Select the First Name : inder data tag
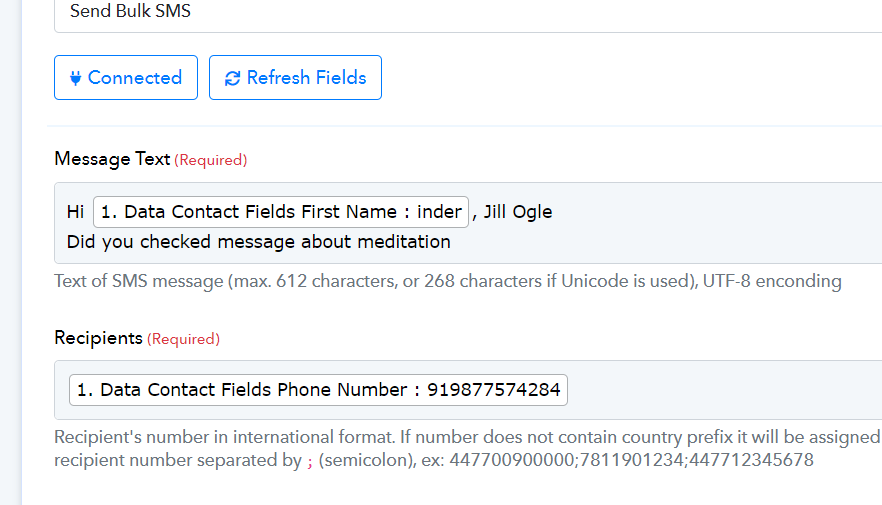The image size is (882, 505). [x=281, y=212]
